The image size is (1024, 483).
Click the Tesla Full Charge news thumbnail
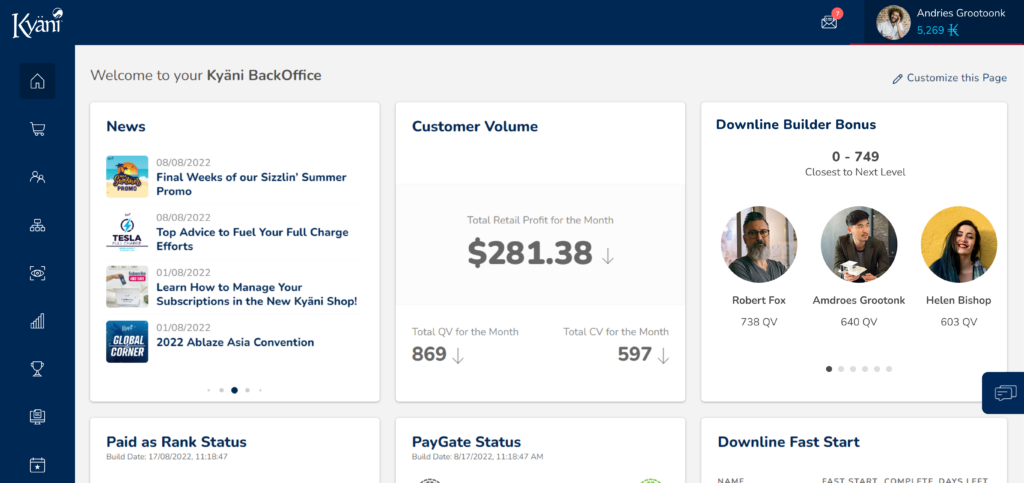127,231
